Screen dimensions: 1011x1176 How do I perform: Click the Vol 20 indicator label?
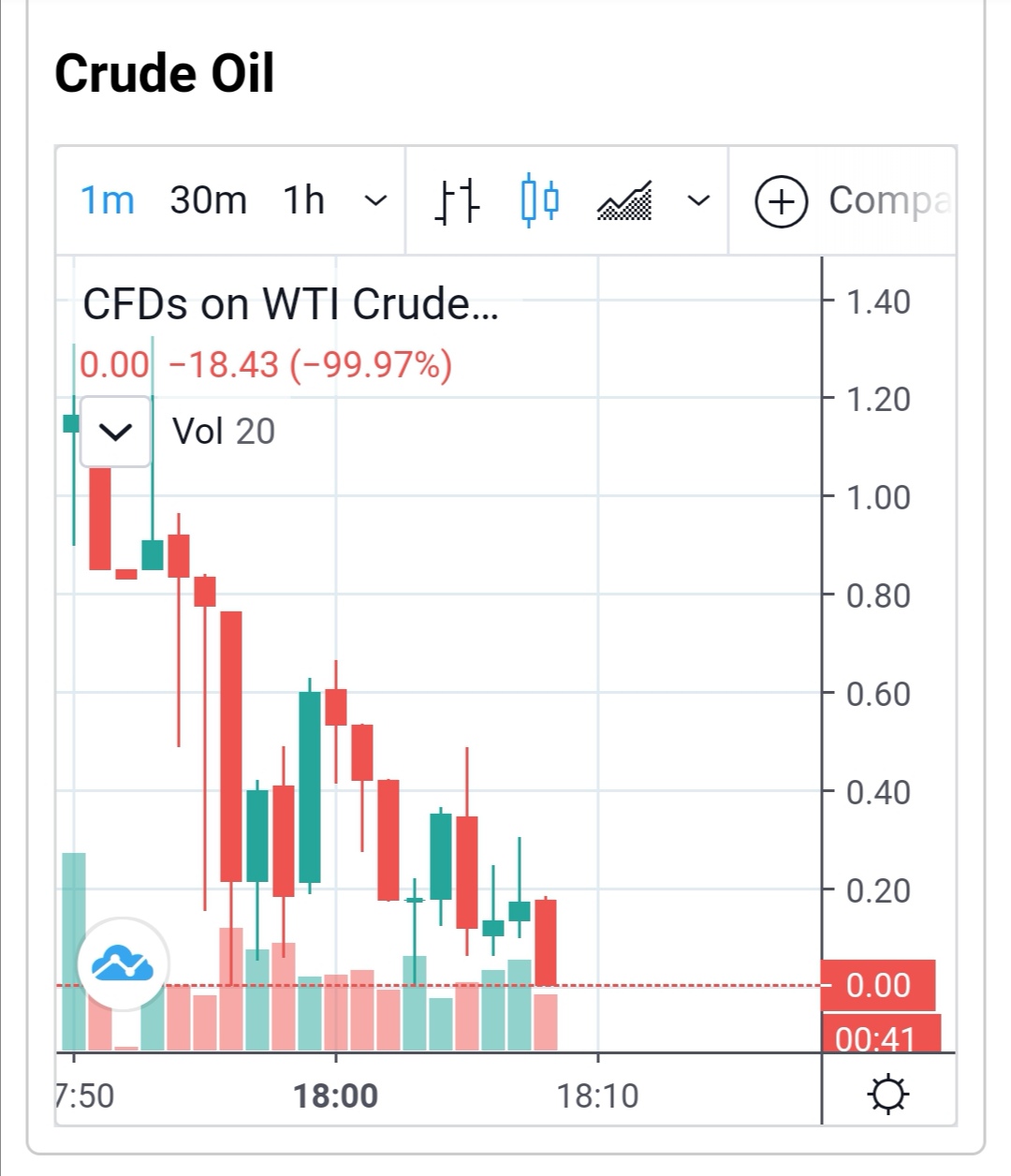tap(224, 432)
